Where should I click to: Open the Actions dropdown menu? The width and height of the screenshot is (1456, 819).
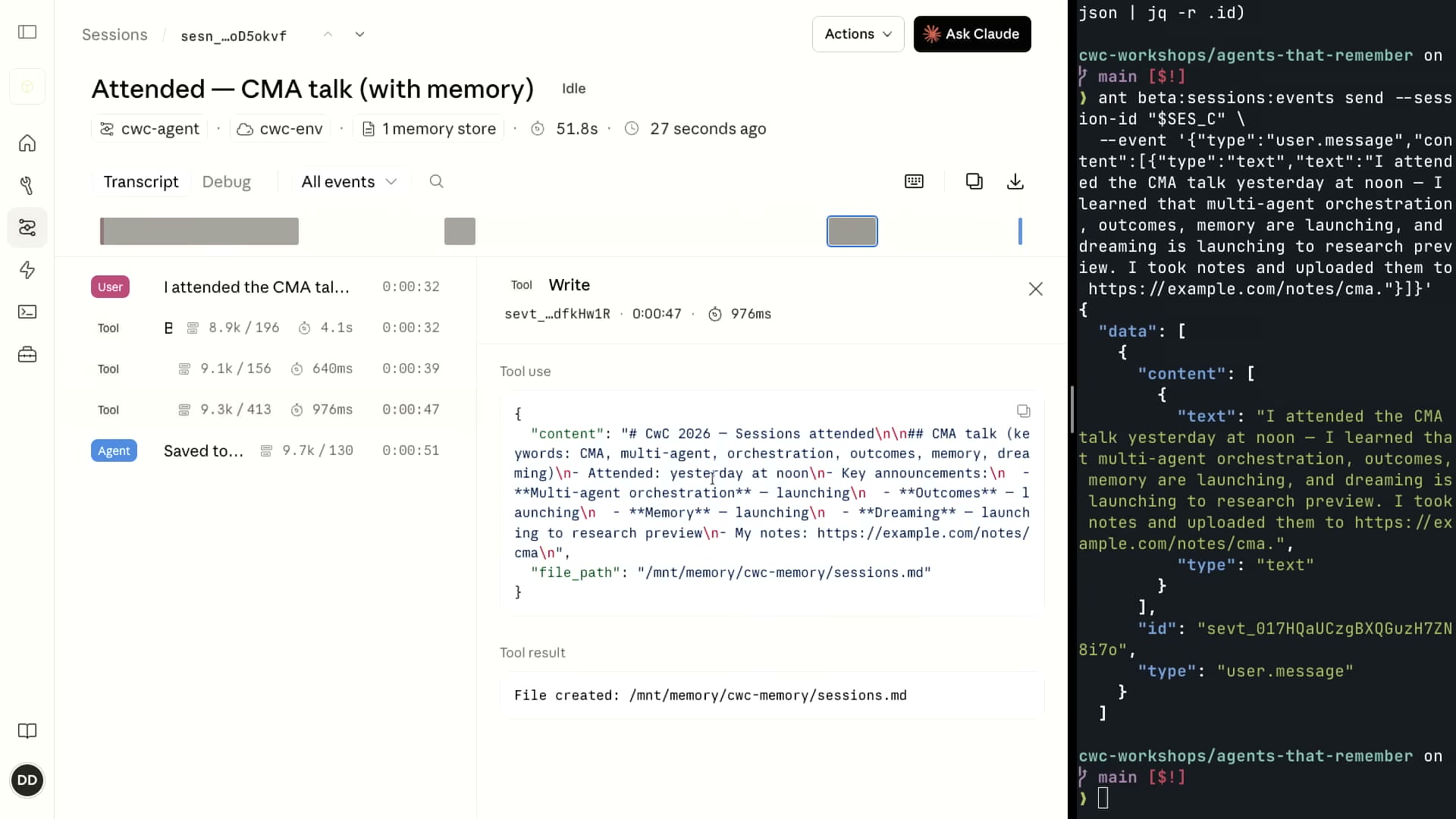pos(858,34)
